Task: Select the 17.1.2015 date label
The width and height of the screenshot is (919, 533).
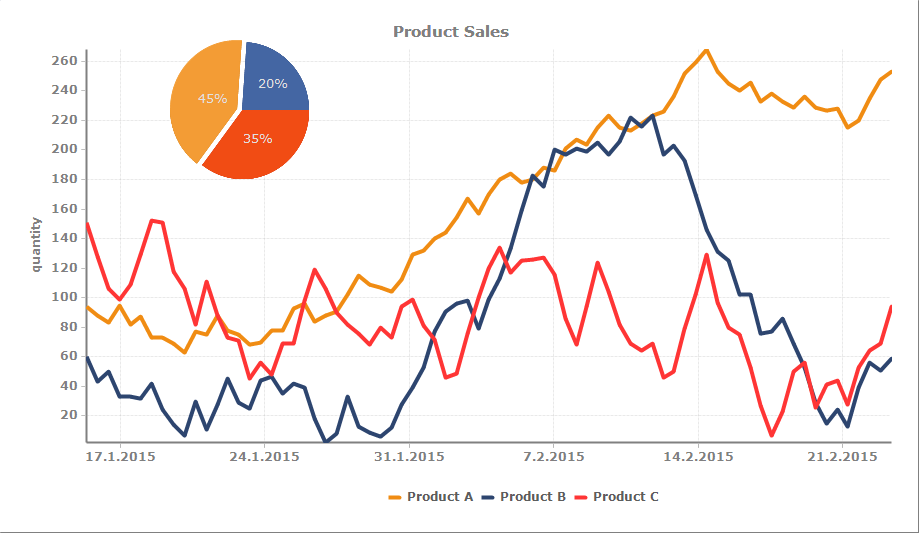Action: tap(121, 457)
